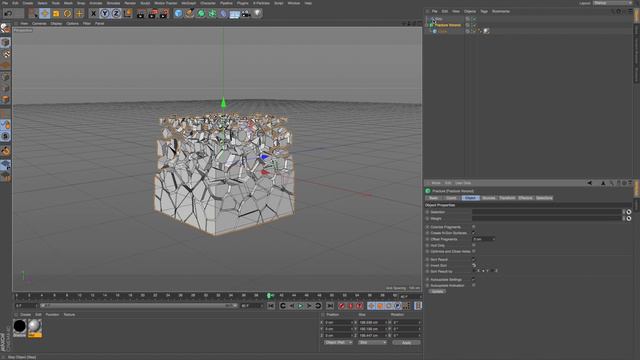This screenshot has width=640, height=360.
Task: Activate the Rotate tool
Action: [67, 13]
